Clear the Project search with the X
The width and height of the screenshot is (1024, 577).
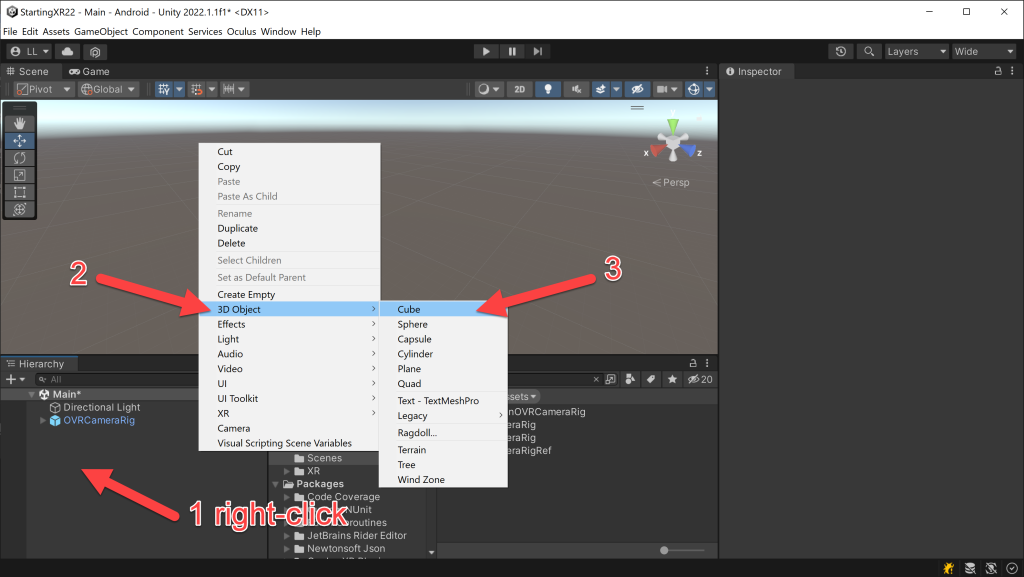[x=596, y=379]
